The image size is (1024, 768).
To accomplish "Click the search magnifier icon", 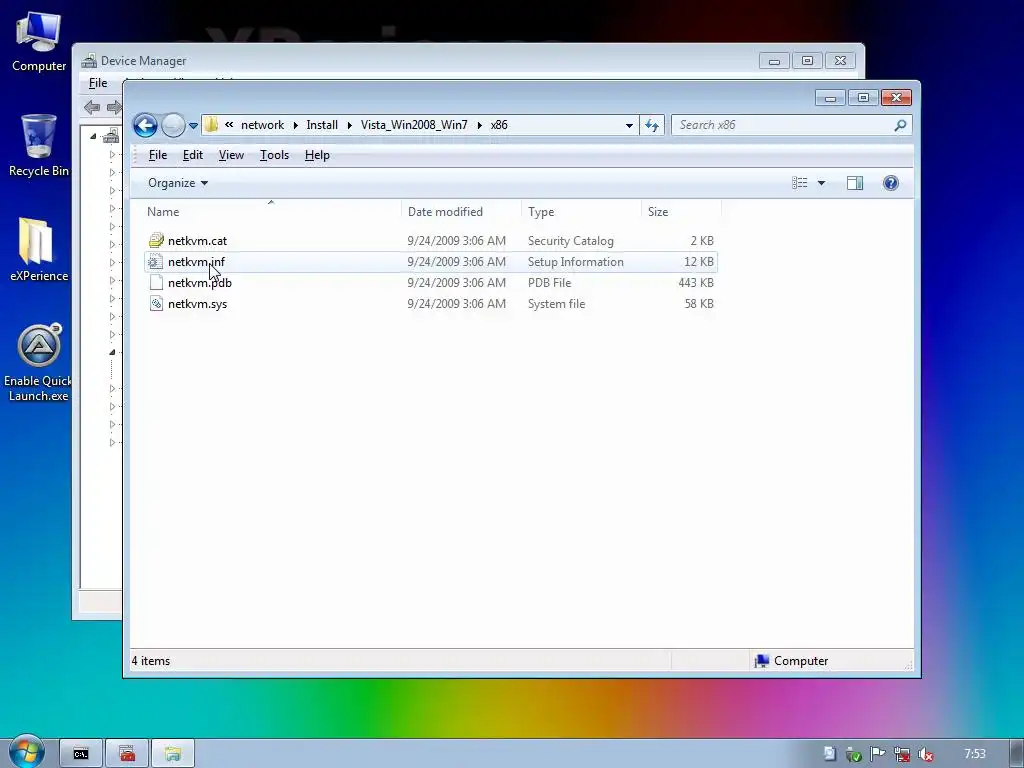I will point(900,125).
